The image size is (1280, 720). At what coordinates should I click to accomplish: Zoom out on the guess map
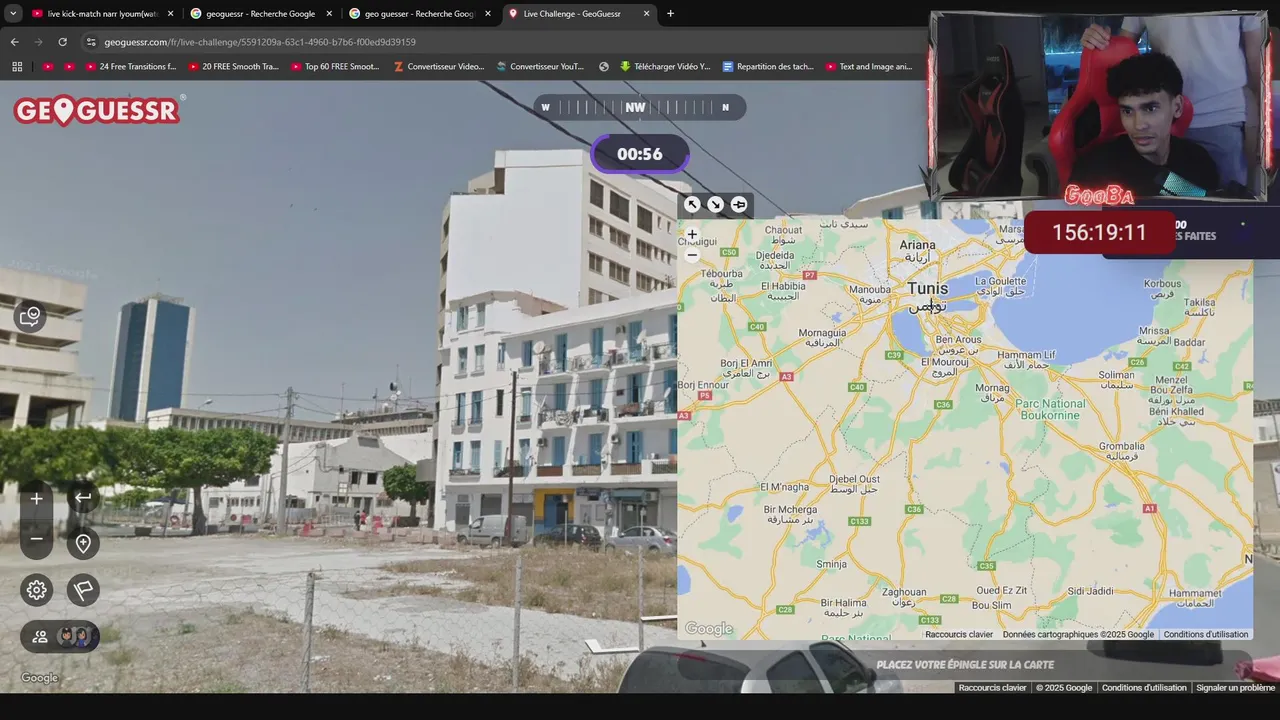(692, 255)
